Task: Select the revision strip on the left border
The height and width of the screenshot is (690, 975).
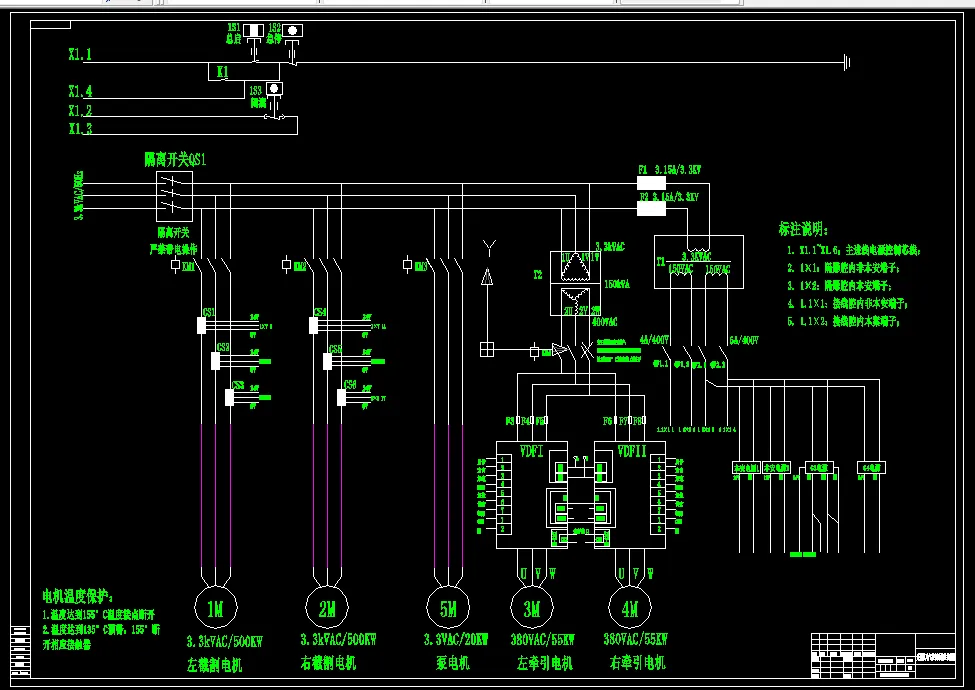Action: [21, 651]
